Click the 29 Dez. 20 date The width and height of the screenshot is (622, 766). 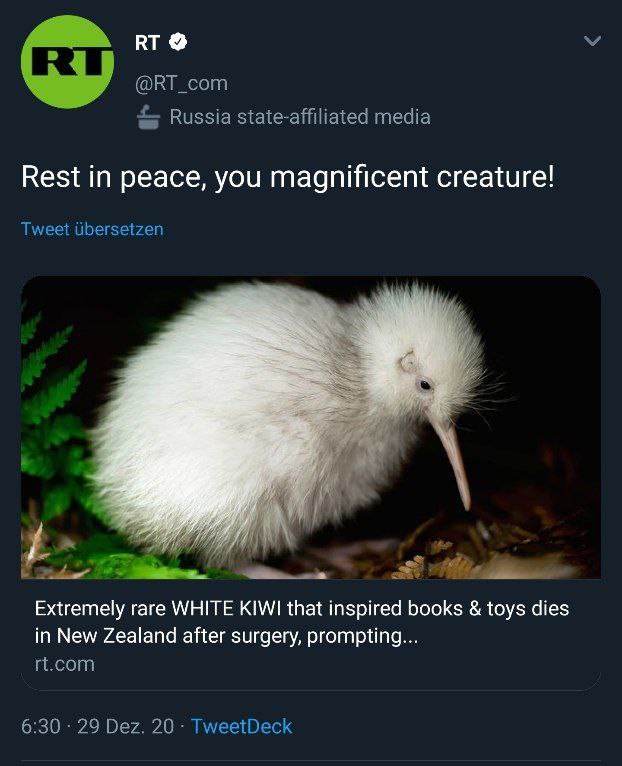click(x=126, y=726)
